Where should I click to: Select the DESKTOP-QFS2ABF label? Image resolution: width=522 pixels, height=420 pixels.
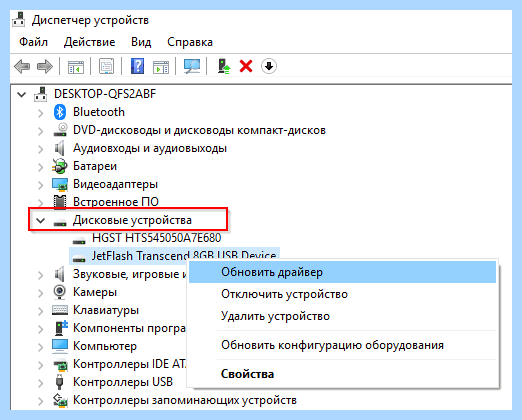pos(105,94)
